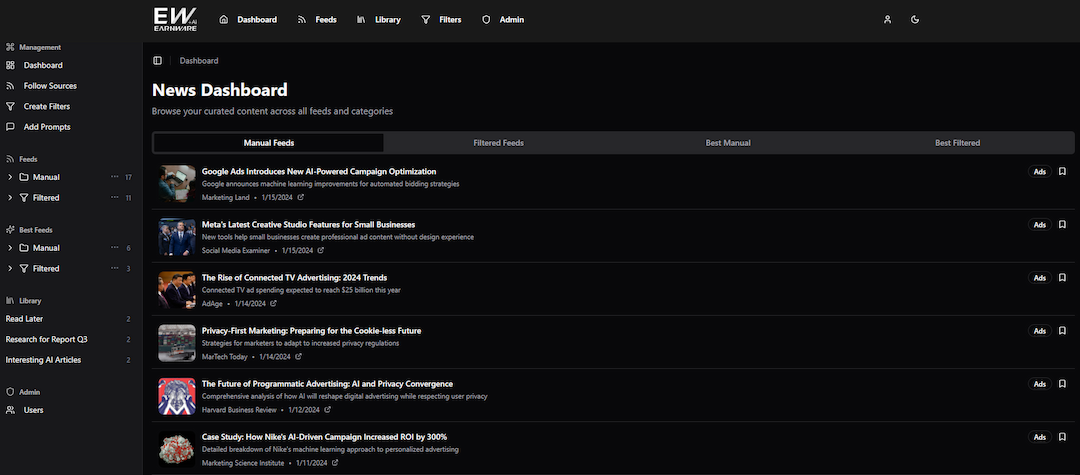This screenshot has width=1080, height=475.
Task: Open external link for MarTech Today article
Action: [298, 357]
